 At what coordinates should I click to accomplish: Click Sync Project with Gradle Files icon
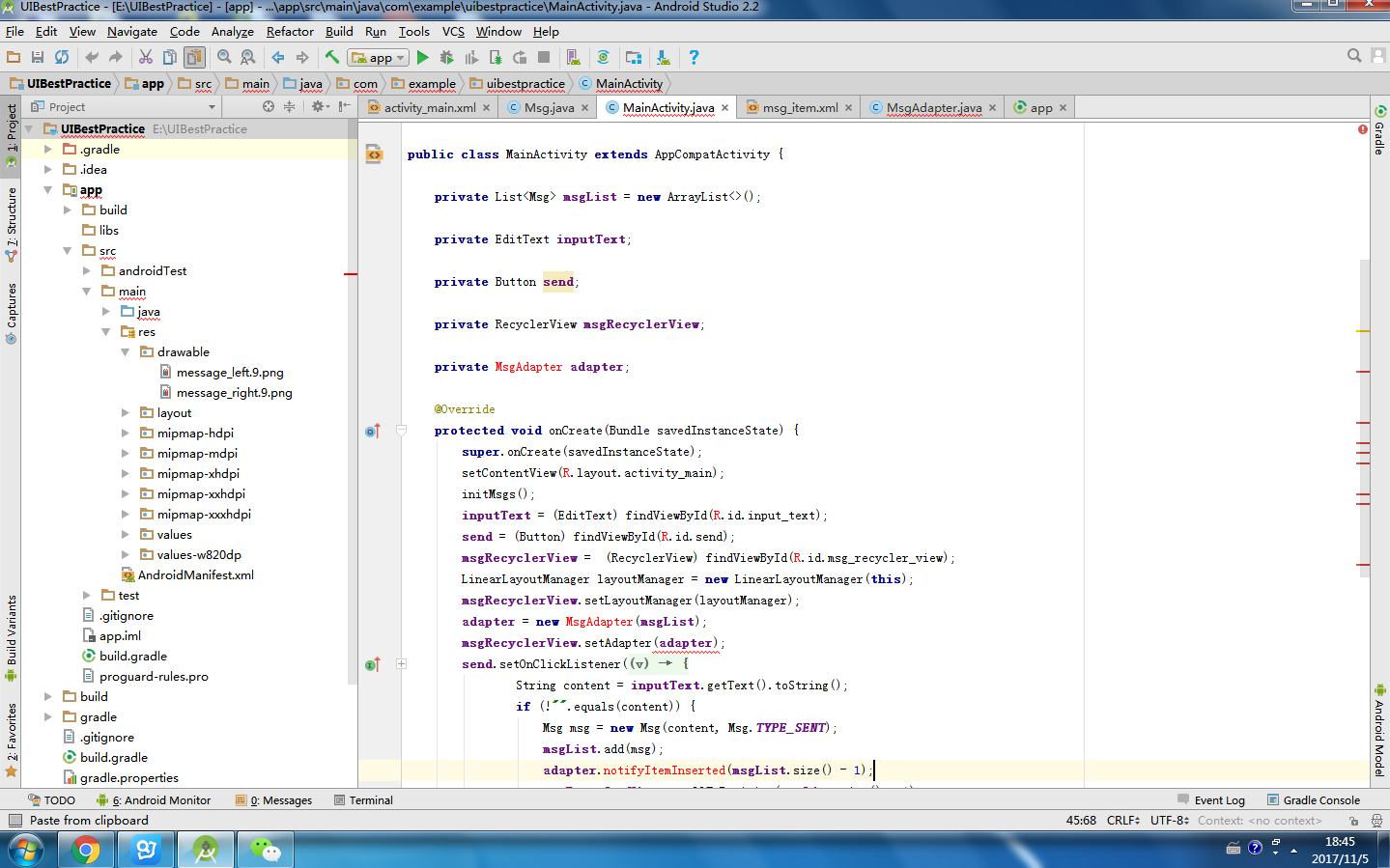pyautogui.click(x=604, y=57)
